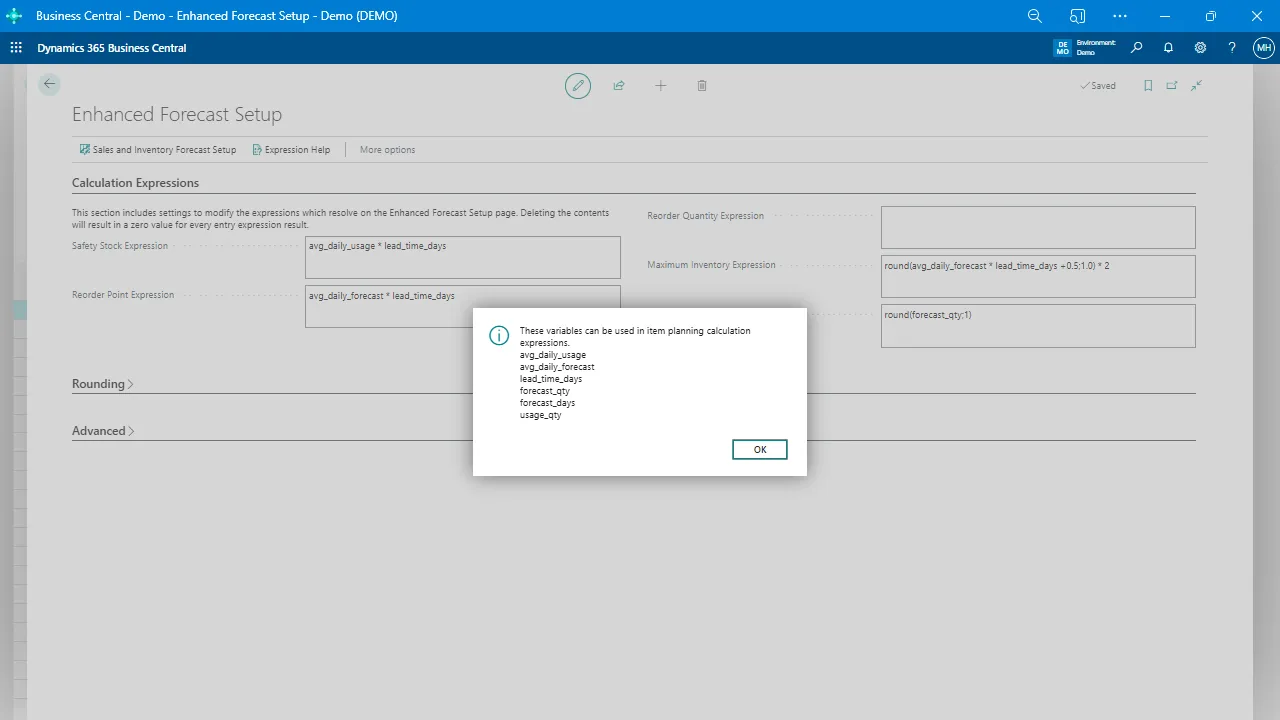
Task: Click the pencil edit icon
Action: point(577,86)
